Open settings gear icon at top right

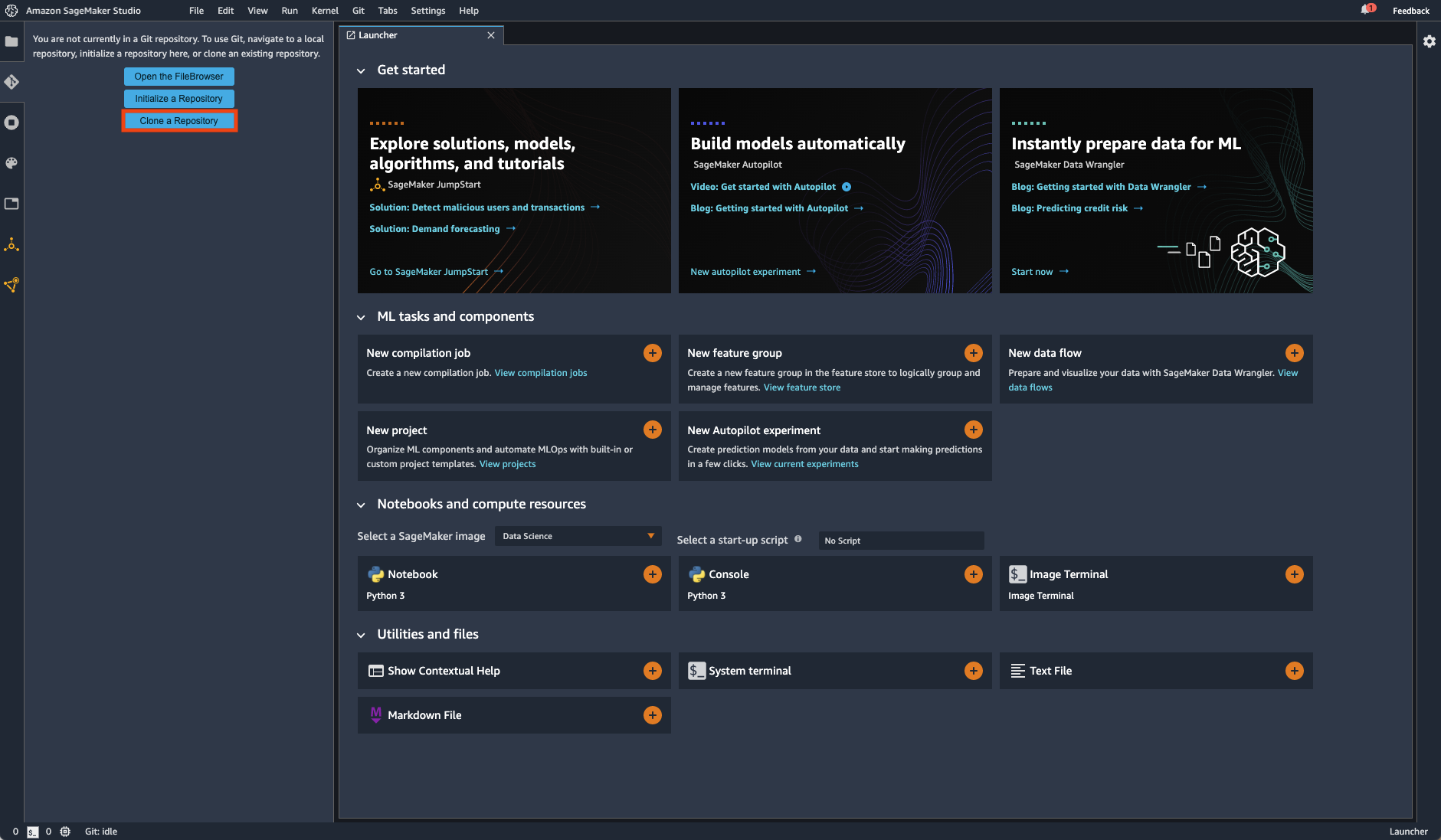tap(1430, 41)
